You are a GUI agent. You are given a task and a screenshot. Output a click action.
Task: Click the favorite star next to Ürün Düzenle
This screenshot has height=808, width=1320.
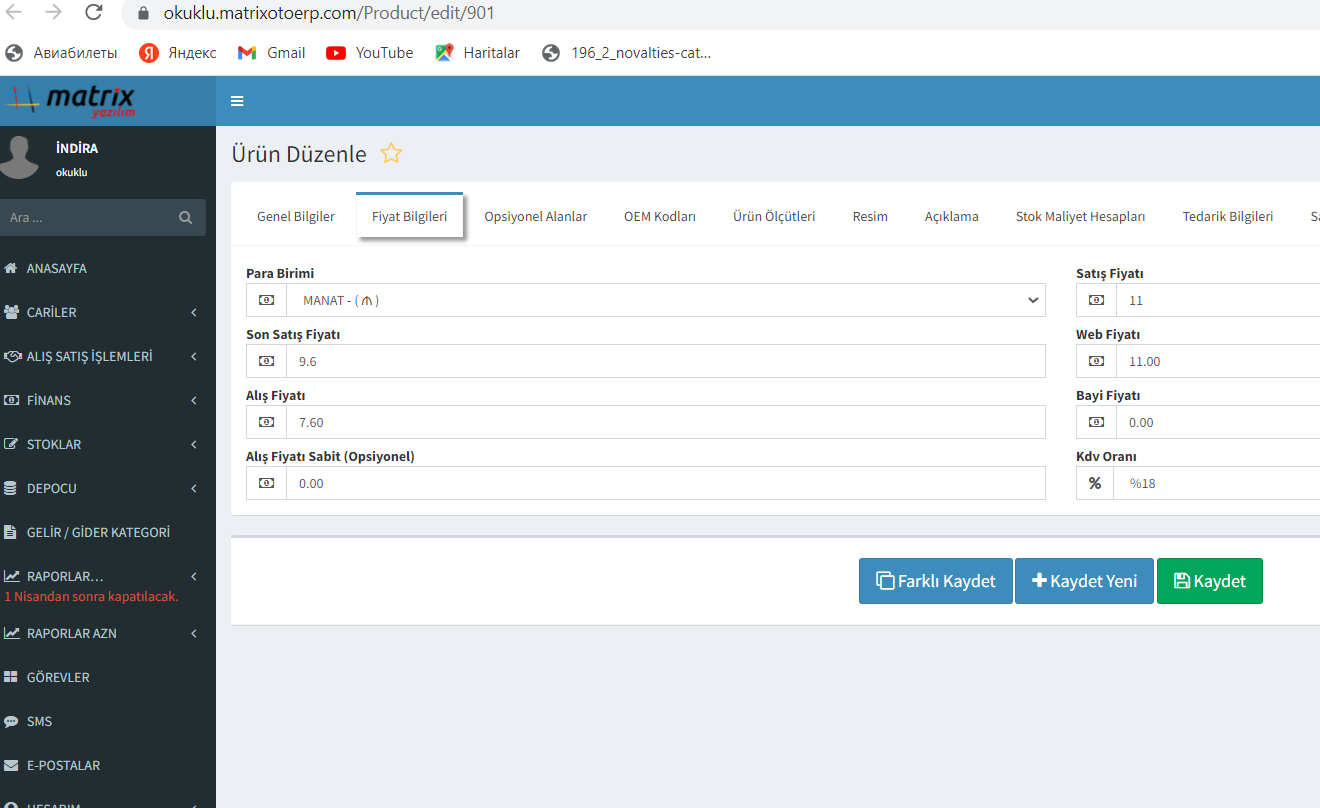point(391,154)
